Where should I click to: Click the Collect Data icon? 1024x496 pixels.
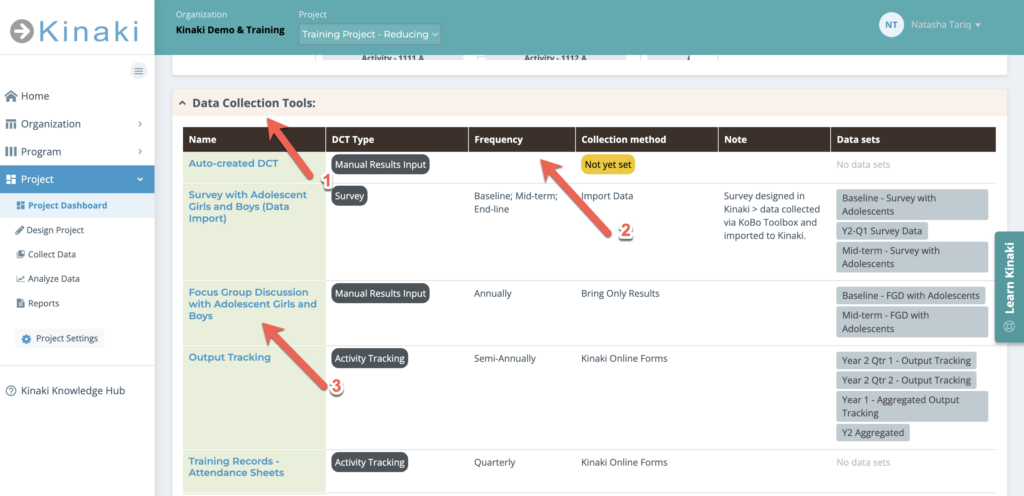coord(20,255)
